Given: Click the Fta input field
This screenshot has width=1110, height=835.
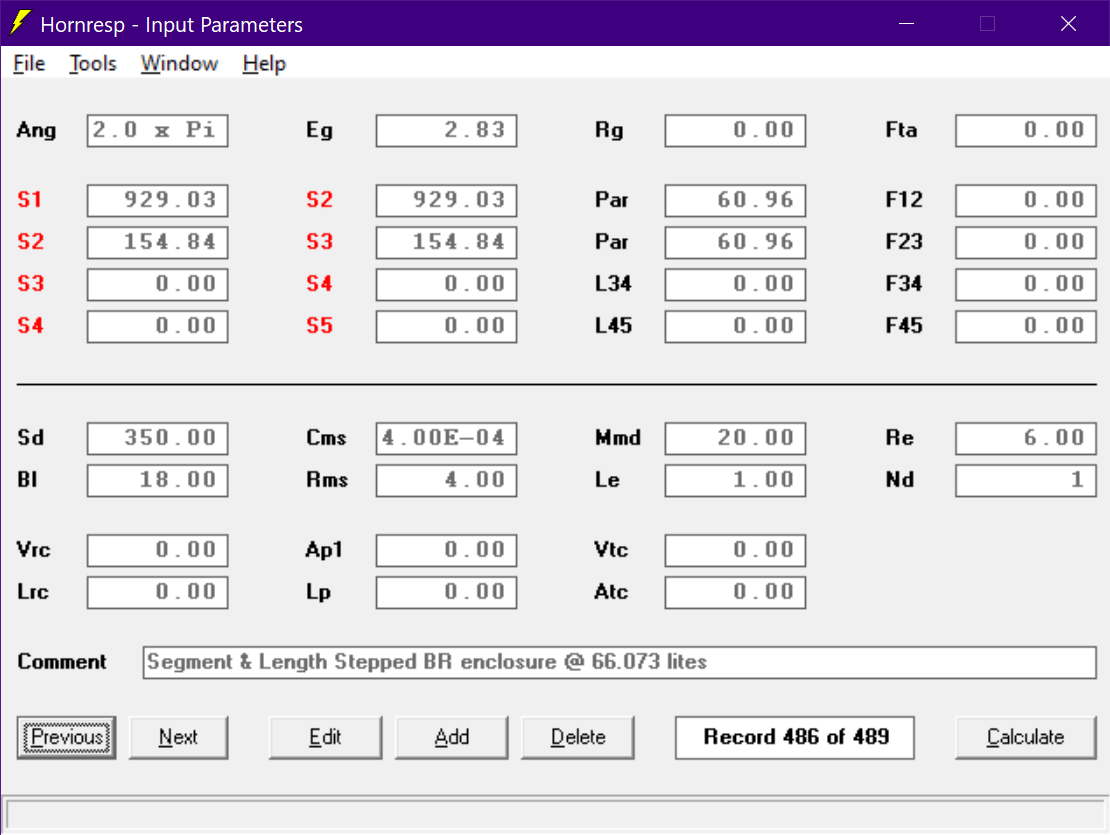Looking at the screenshot, I should click(x=1026, y=130).
